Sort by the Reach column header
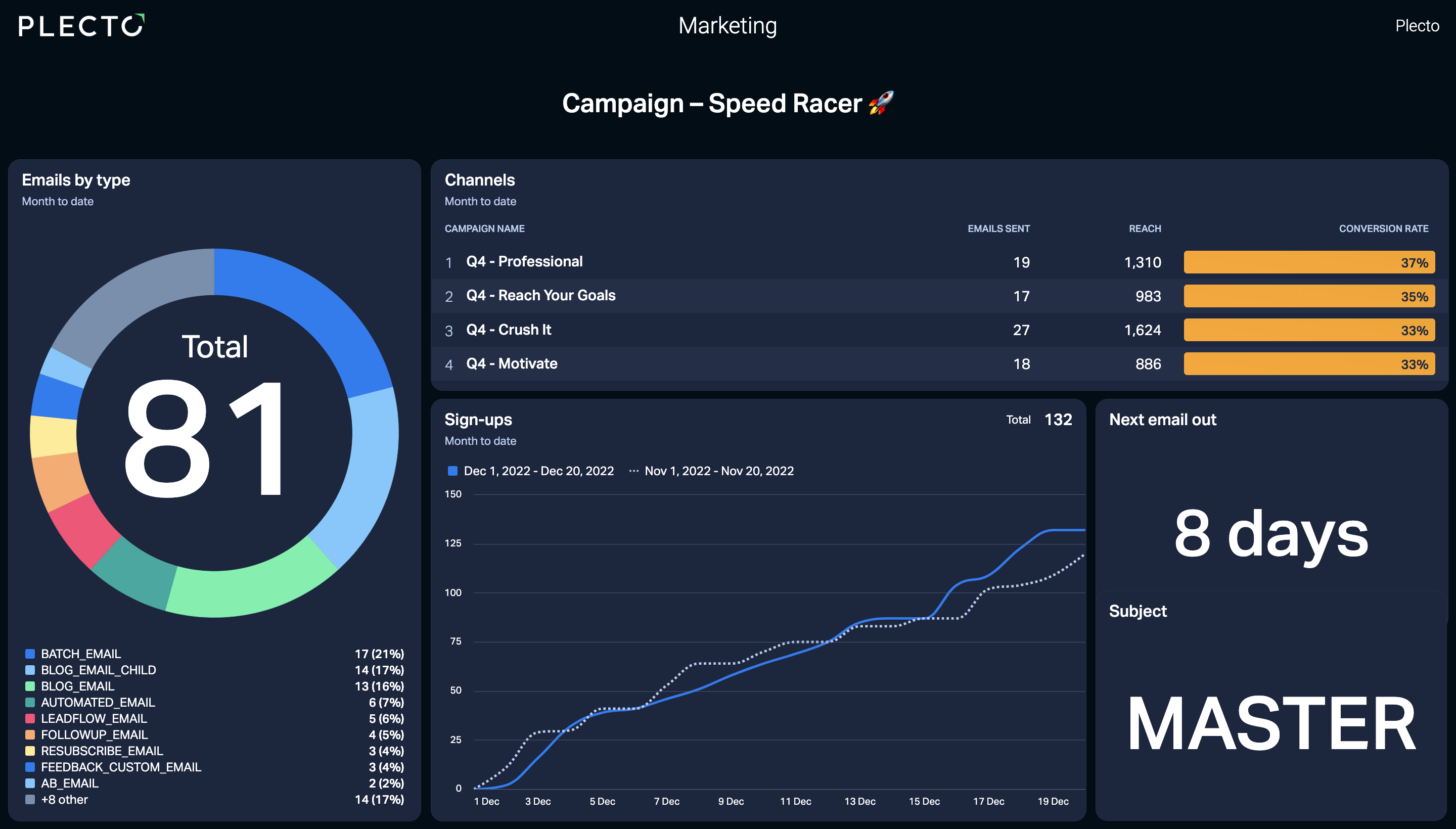Image resolution: width=1456 pixels, height=829 pixels. pyautogui.click(x=1145, y=228)
